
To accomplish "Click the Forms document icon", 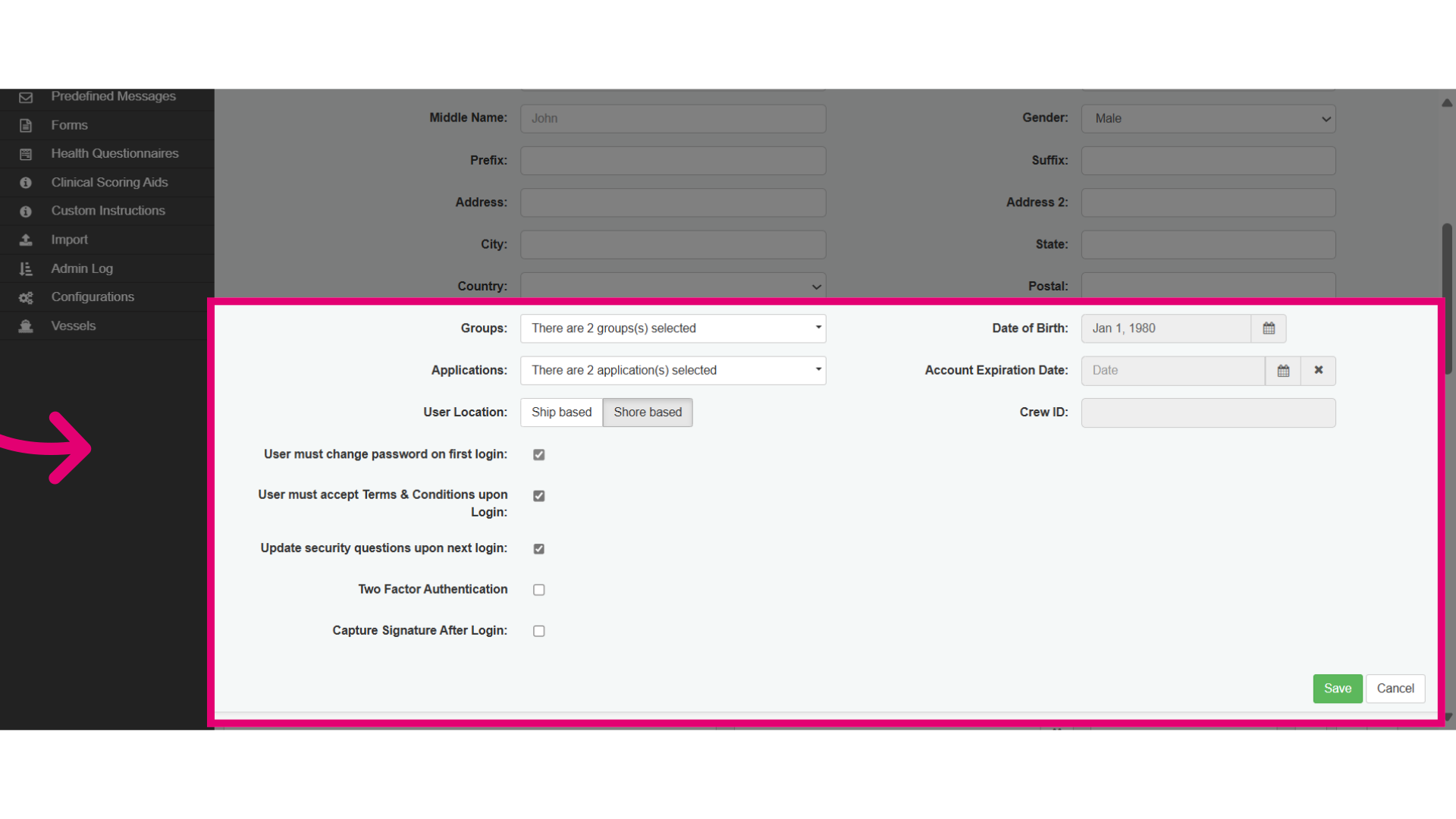I will pyautogui.click(x=26, y=126).
